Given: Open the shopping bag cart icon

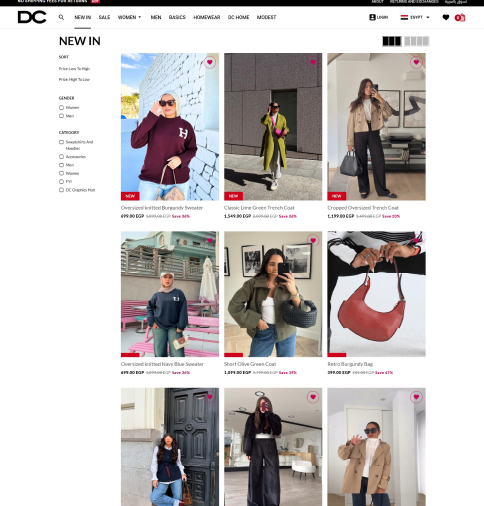Looking at the screenshot, I should 460,18.
